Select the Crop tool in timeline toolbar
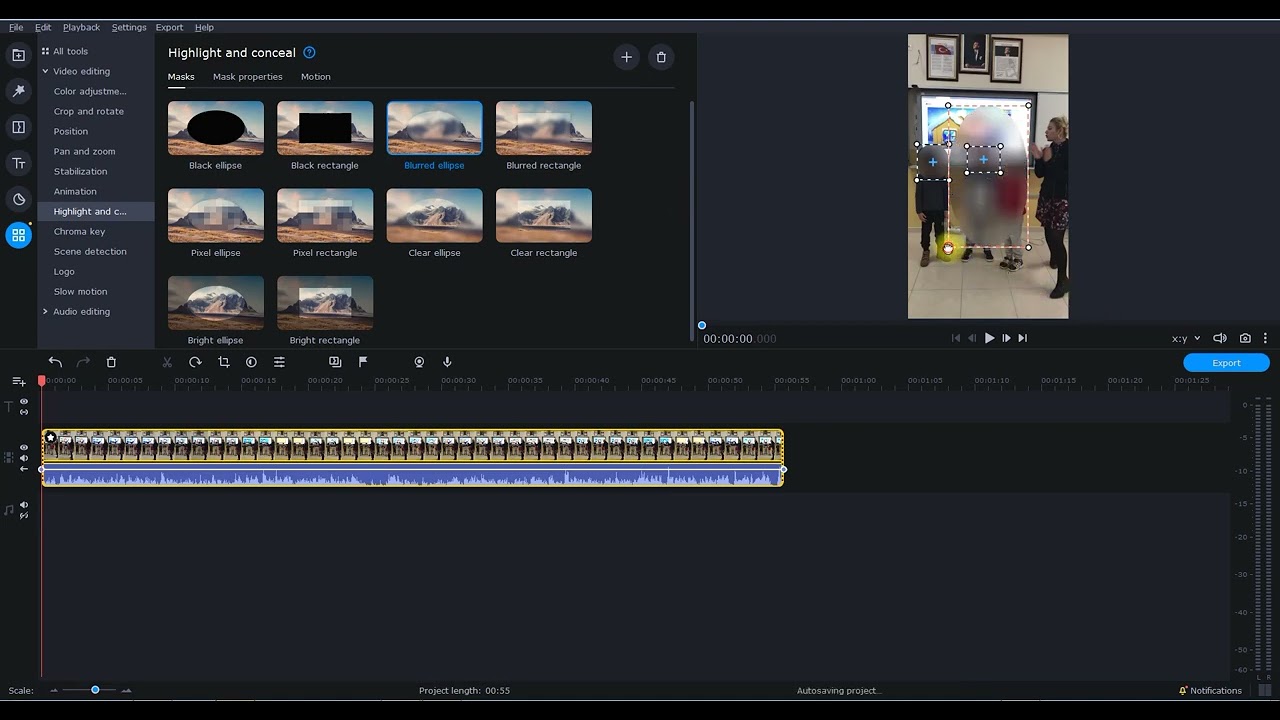 click(223, 362)
